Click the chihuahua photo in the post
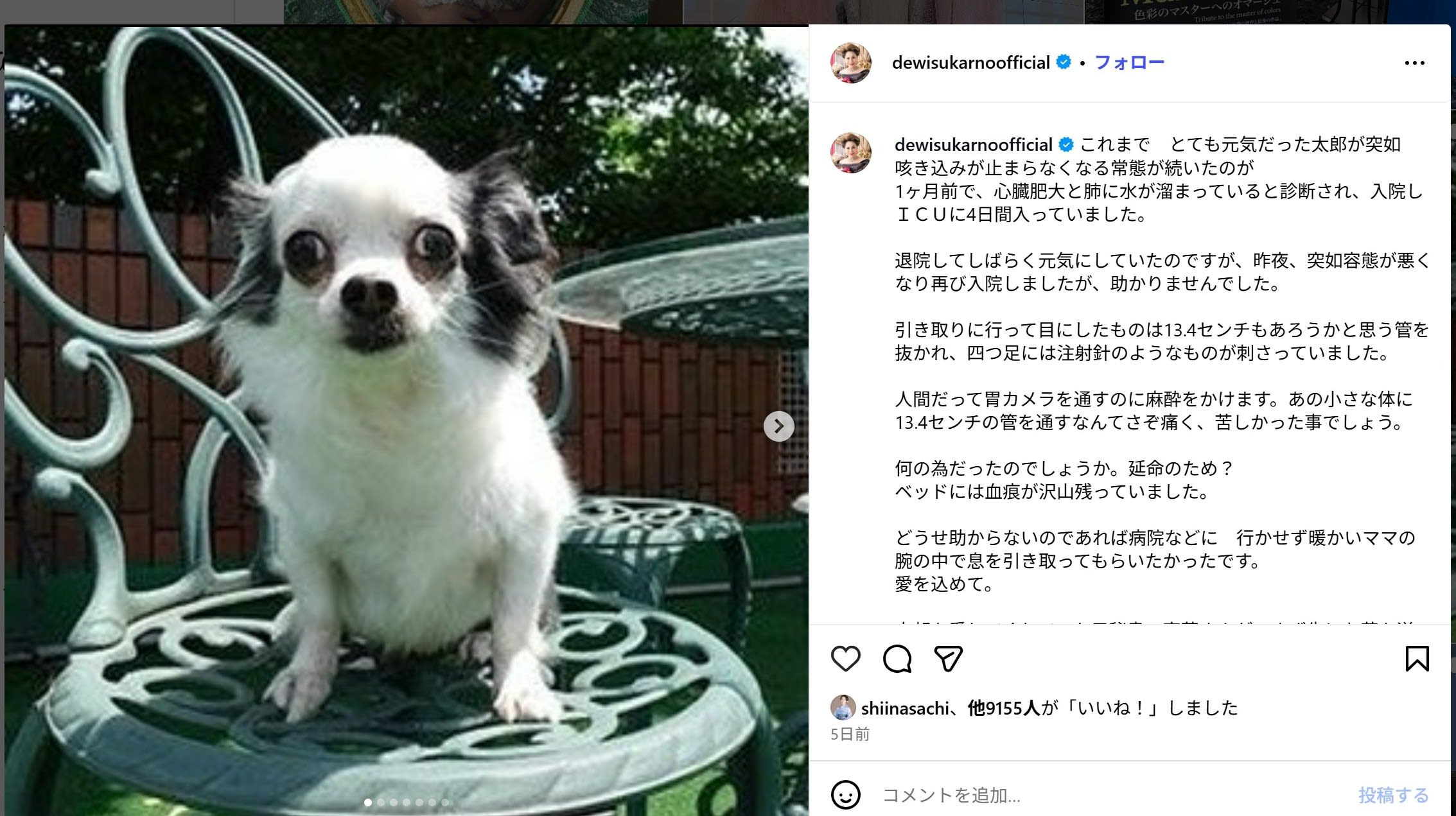Viewport: 1456px width, 816px height. click(406, 421)
